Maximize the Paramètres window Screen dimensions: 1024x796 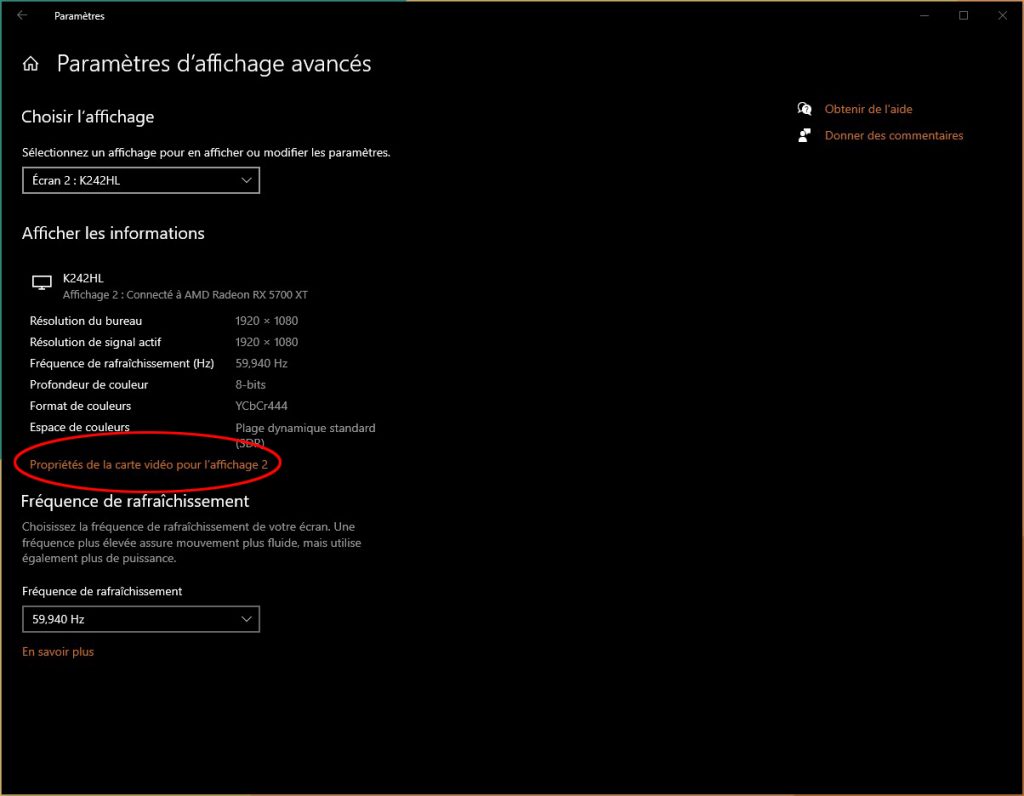coord(963,16)
